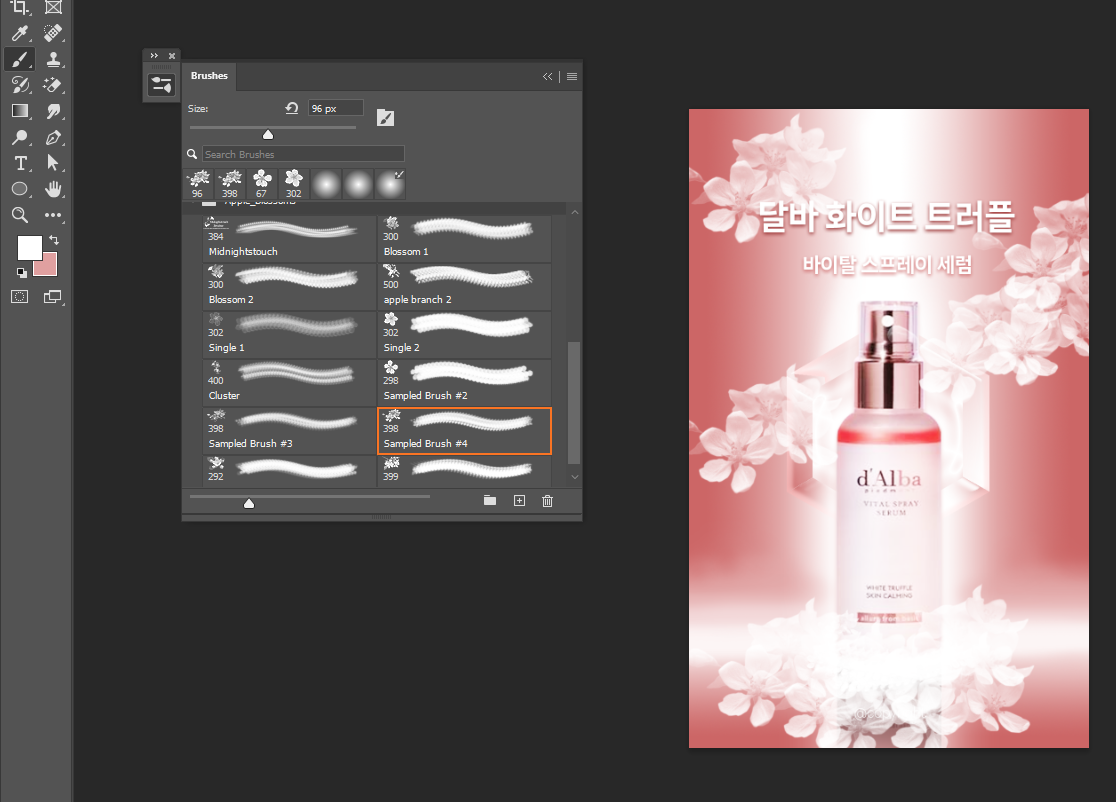
Task: Expand the collapsed panel dock with double arrows
Action: (154, 56)
